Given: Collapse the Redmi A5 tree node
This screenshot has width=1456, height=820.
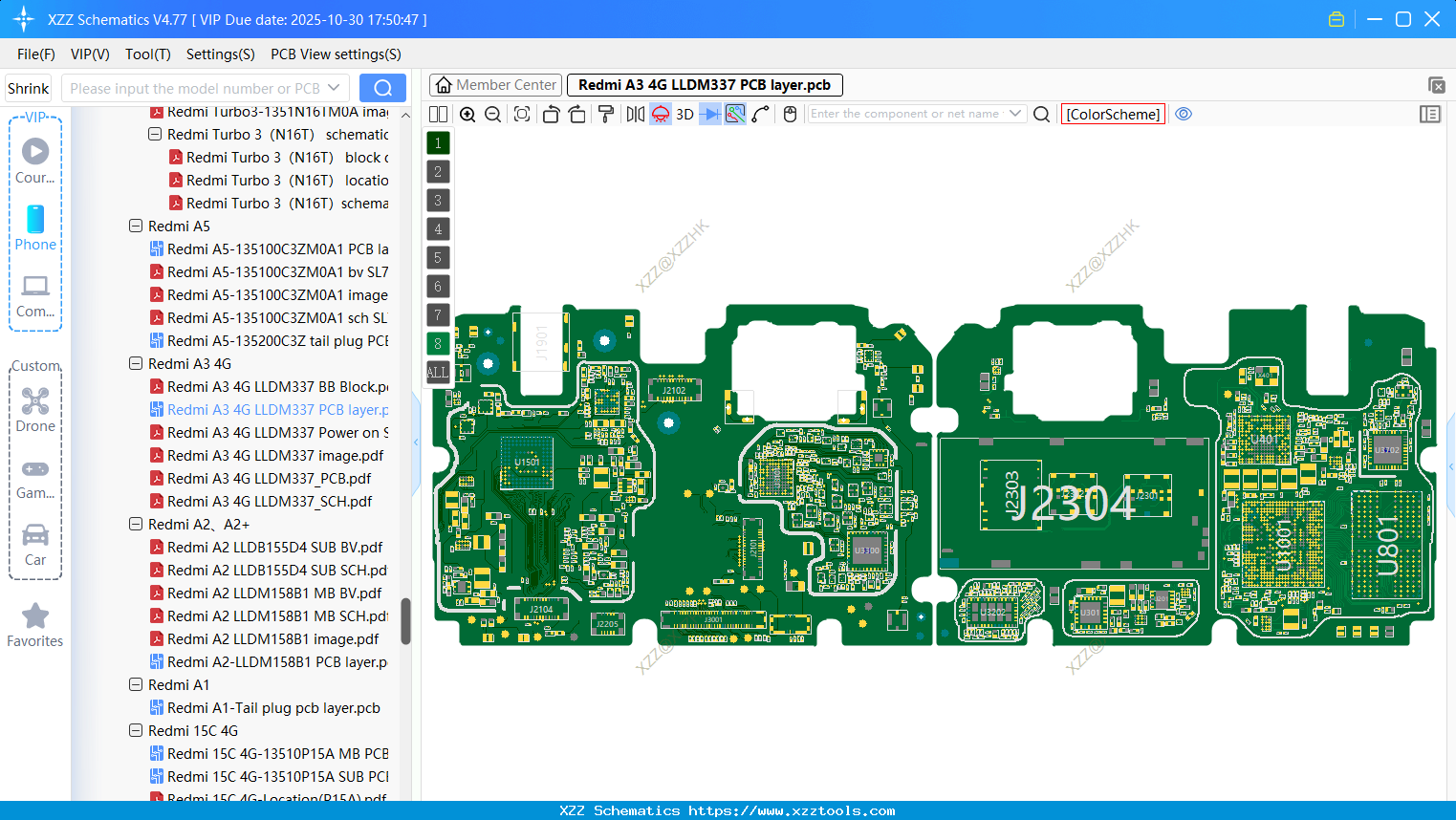Looking at the screenshot, I should click(136, 226).
